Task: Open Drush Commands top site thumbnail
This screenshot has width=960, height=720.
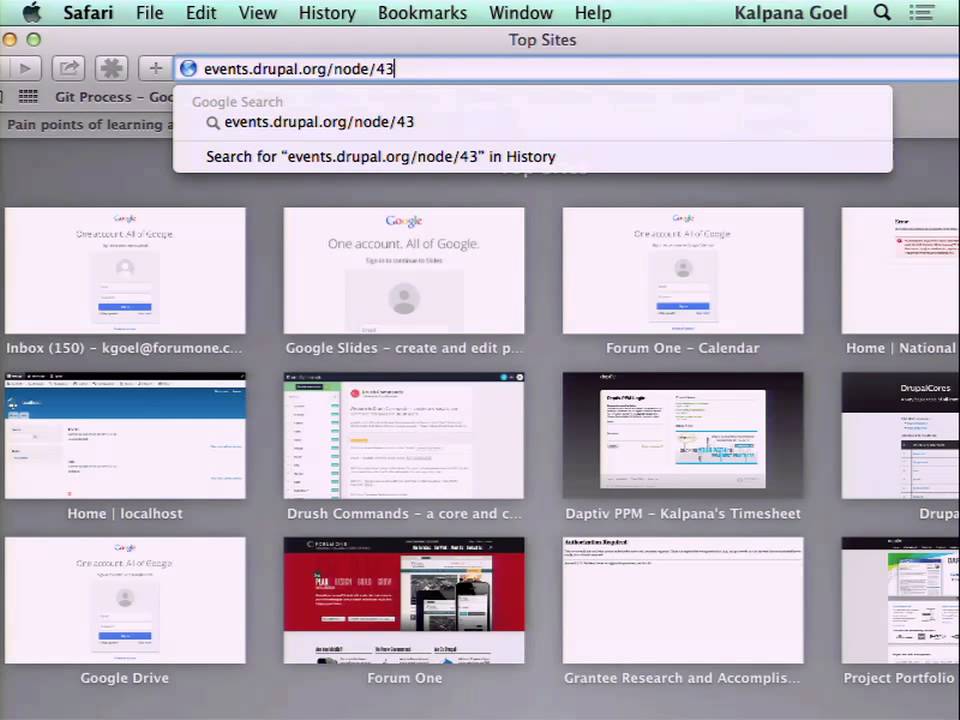Action: tap(404, 435)
